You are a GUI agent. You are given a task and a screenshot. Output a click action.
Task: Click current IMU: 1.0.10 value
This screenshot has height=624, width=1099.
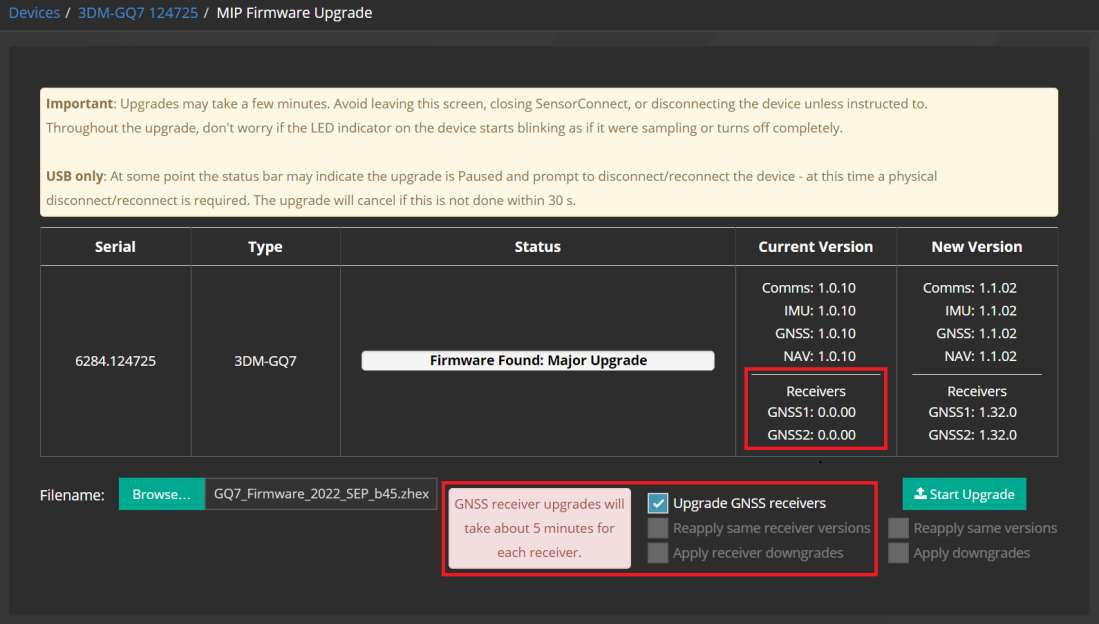[820, 311]
